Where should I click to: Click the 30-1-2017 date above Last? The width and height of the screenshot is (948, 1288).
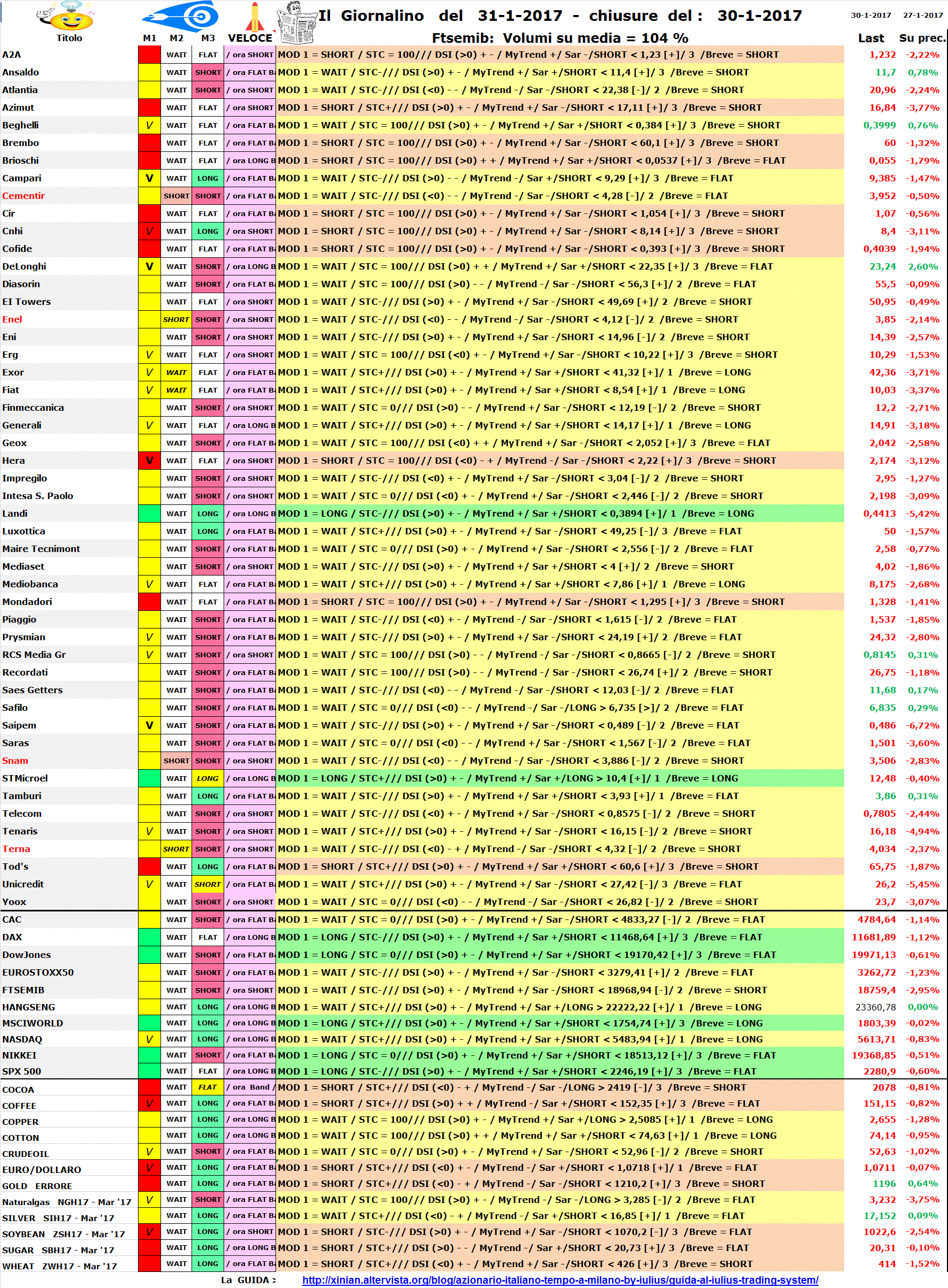[870, 15]
